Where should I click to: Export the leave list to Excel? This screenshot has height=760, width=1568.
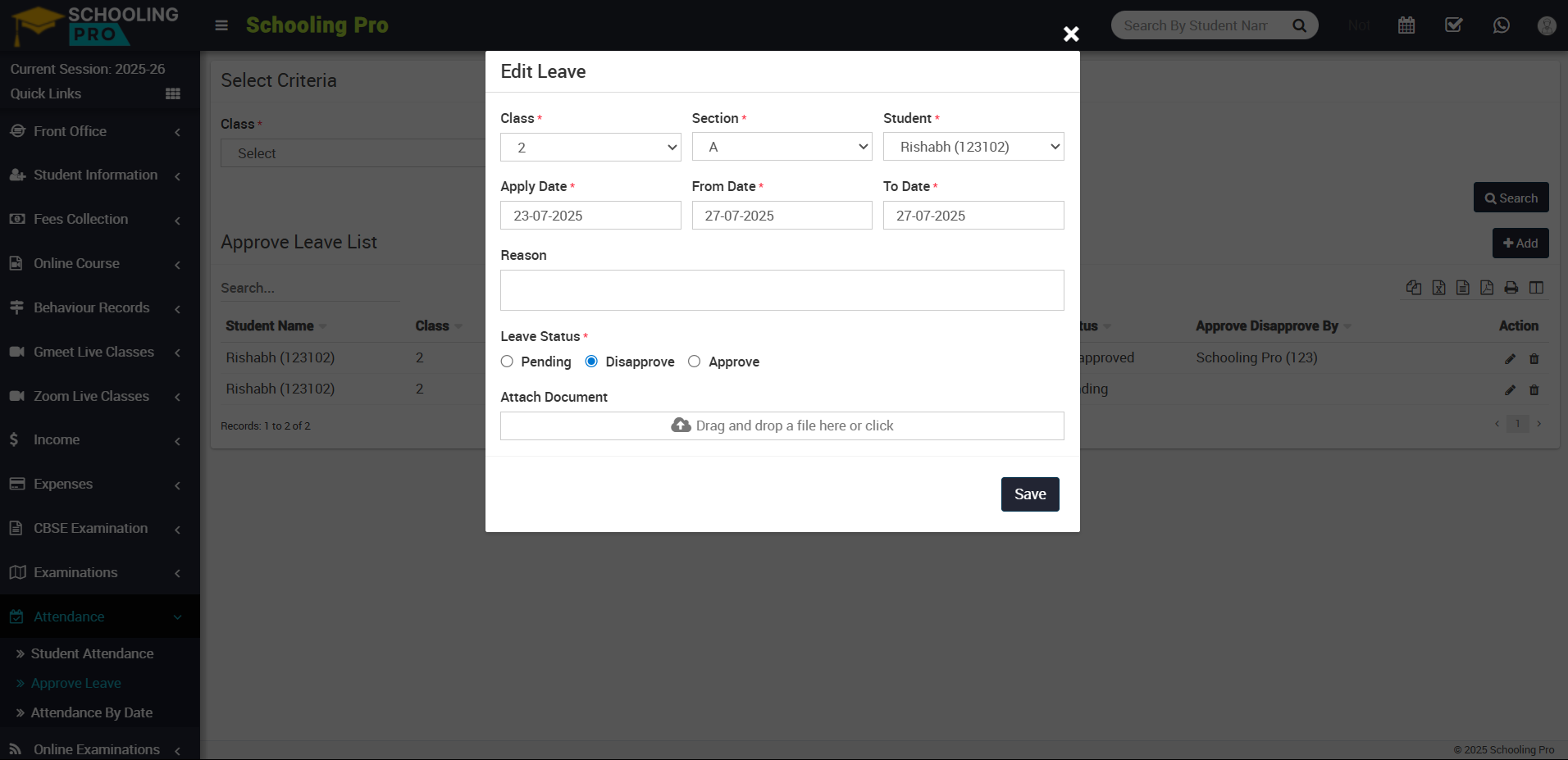click(x=1438, y=288)
